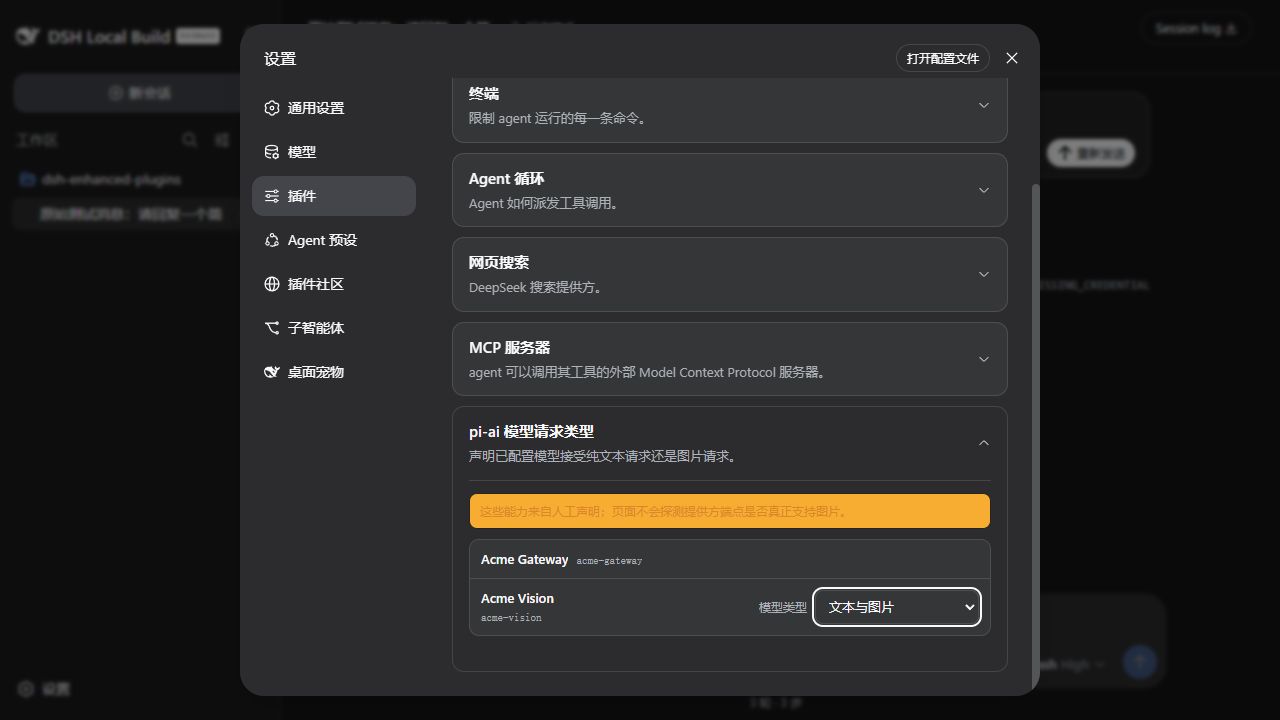Click the DSH Local Build logo
This screenshot has width=1280, height=720.
point(26,37)
